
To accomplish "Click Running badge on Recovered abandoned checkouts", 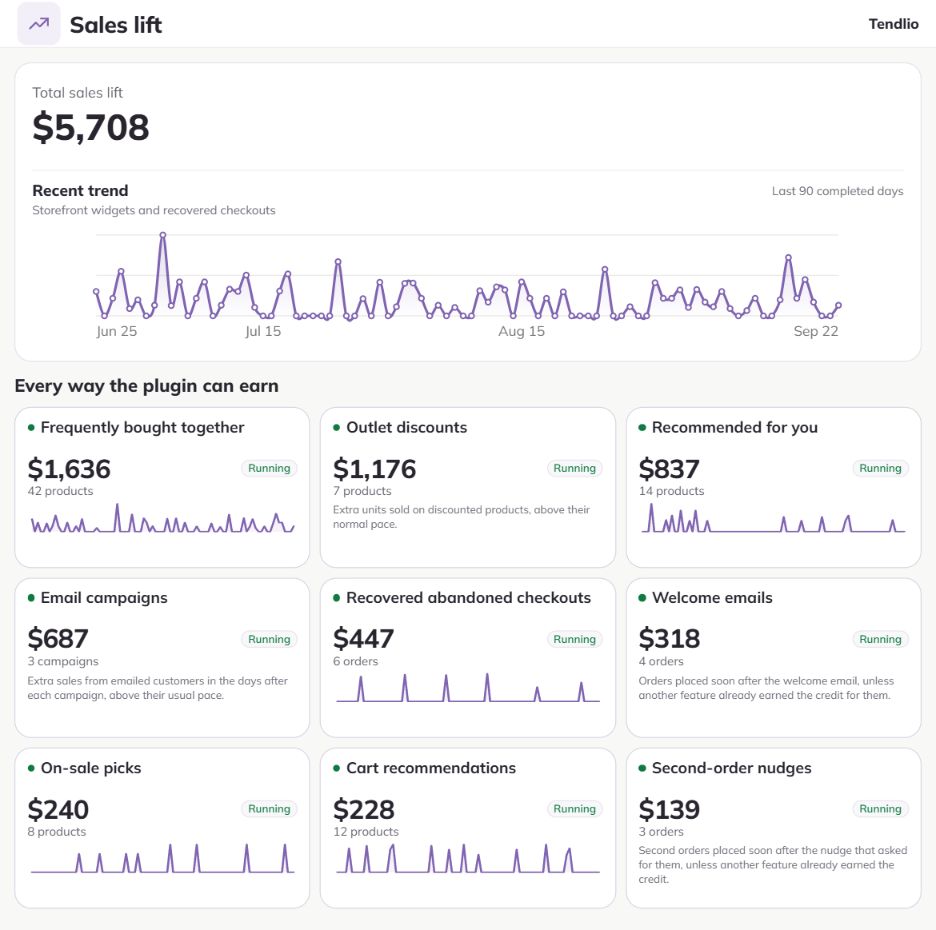I will click(x=574, y=639).
